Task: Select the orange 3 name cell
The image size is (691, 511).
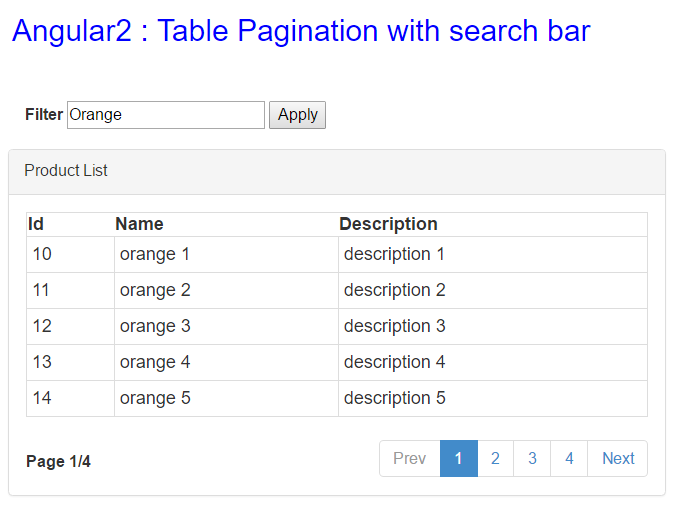Action: coord(227,326)
